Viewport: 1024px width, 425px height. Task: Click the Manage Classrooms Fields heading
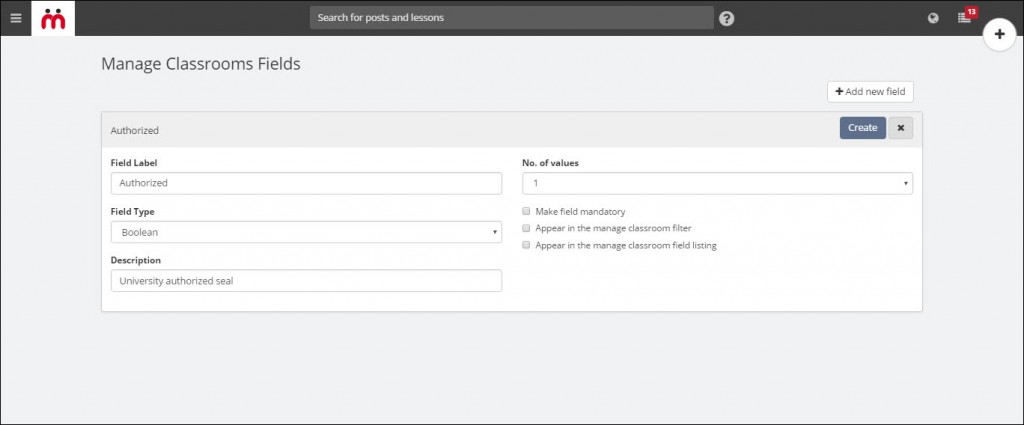coord(200,64)
